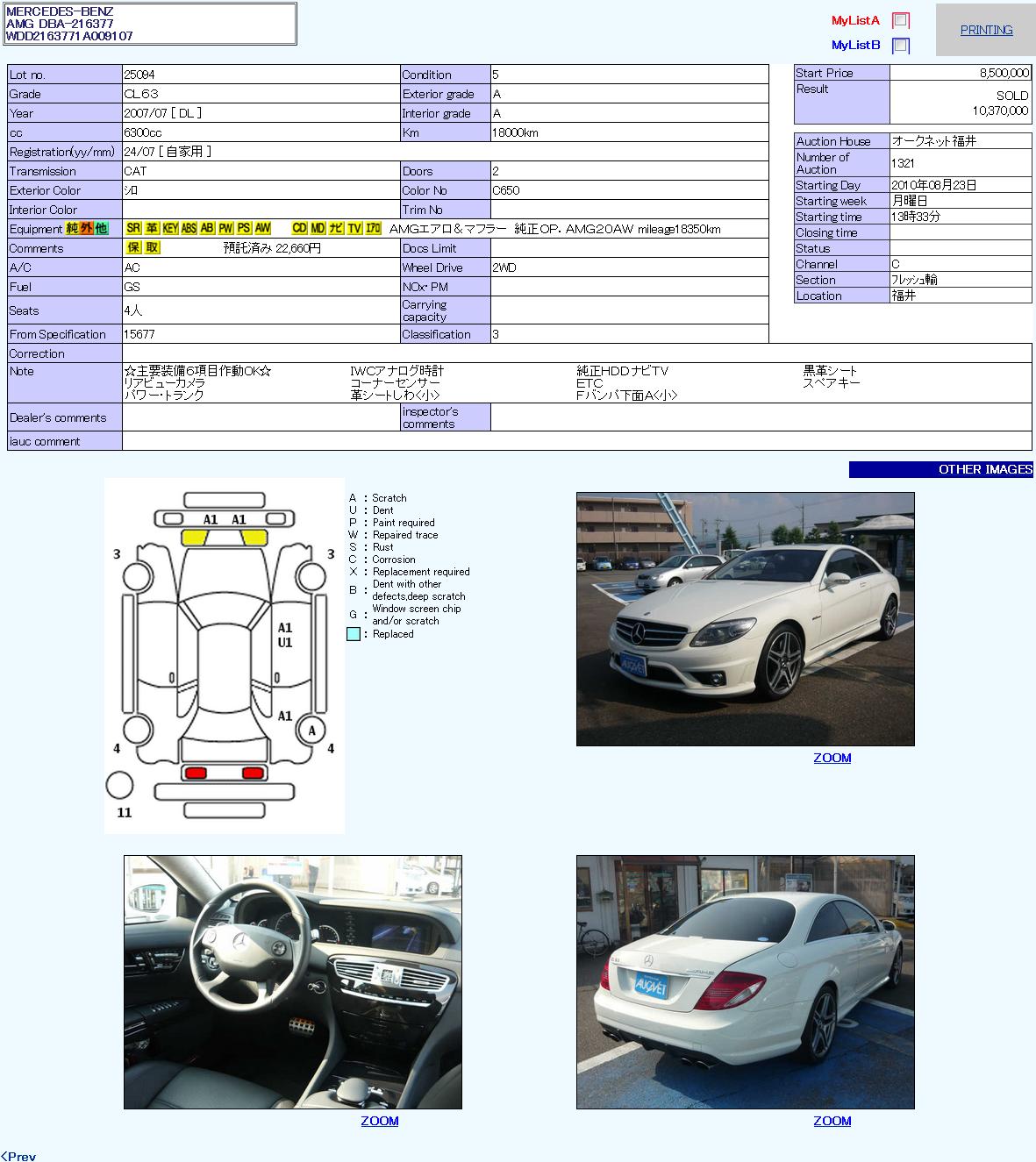Click the cyan Replaced legend swatch

click(x=354, y=634)
